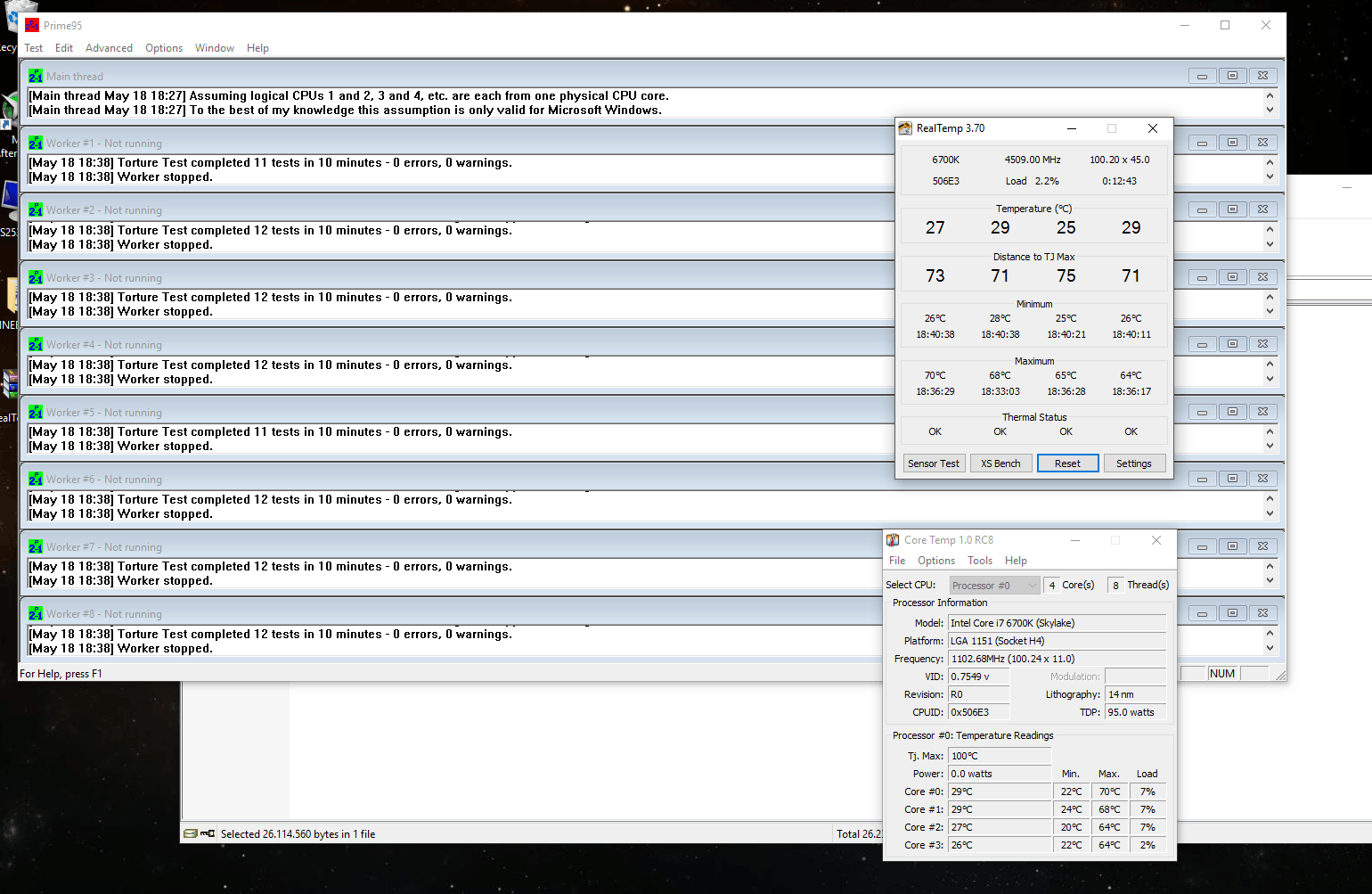Viewport: 1372px width, 894px height.
Task: Click the Worker #8 window icon
Action: click(36, 614)
